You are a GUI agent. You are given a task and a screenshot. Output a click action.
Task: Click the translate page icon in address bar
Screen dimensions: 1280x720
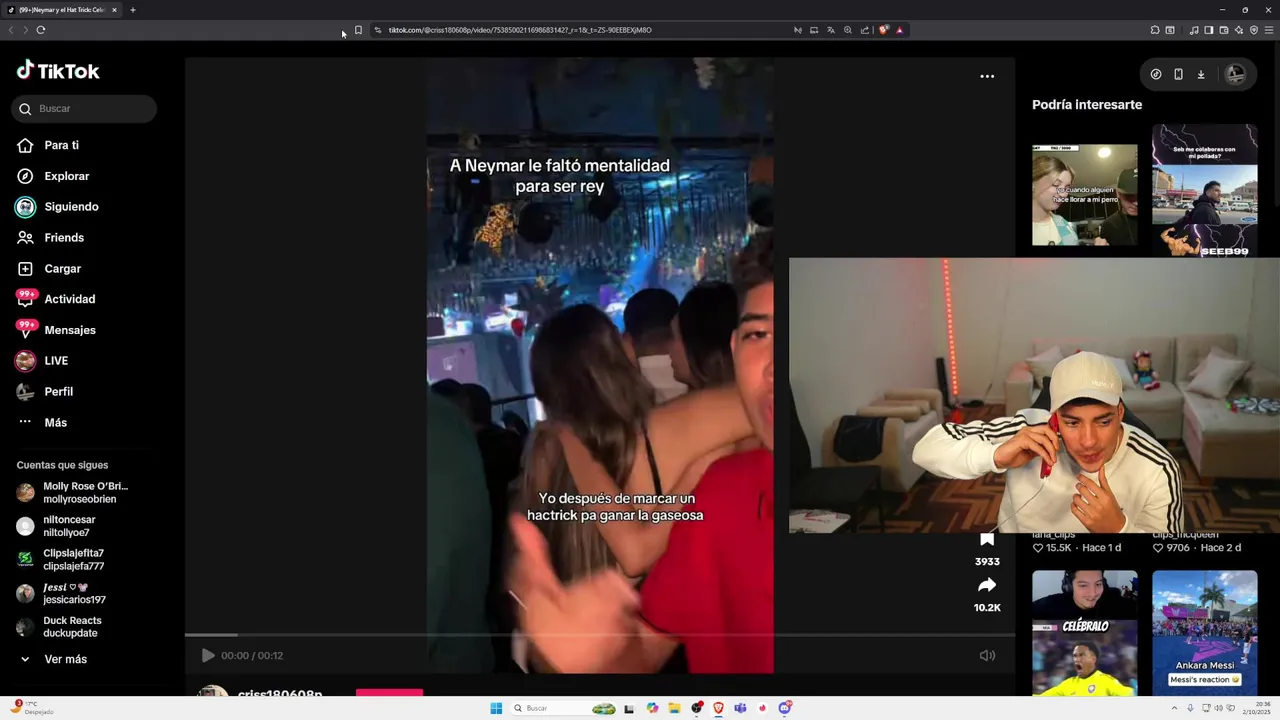pyautogui.click(x=831, y=30)
